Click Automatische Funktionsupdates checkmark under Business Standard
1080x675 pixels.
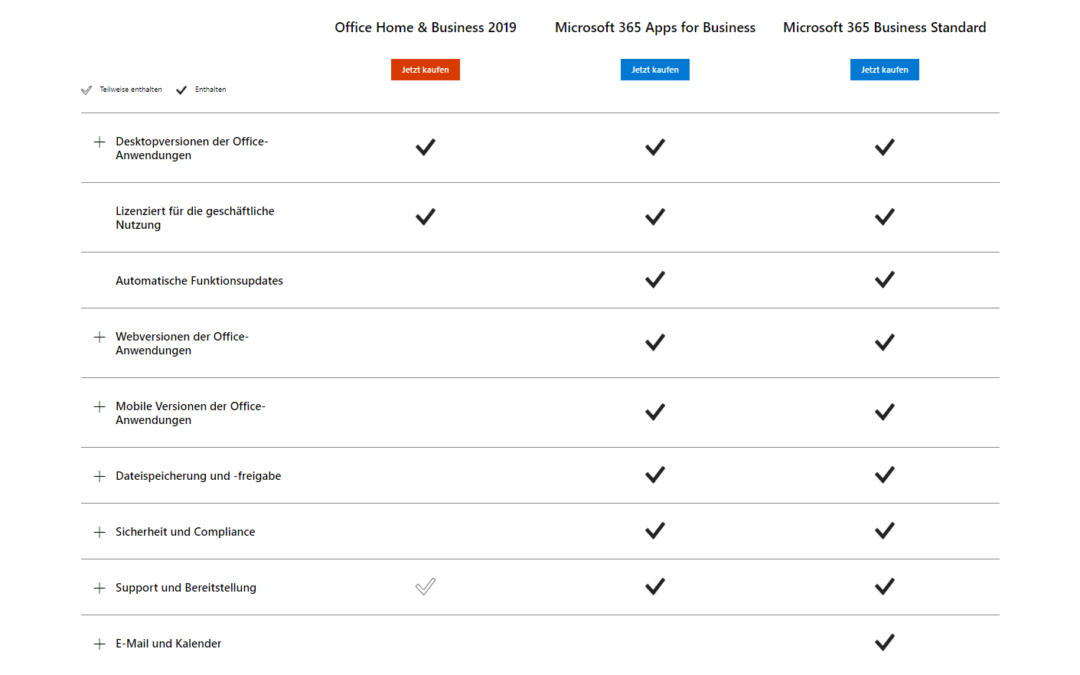pyautogui.click(x=884, y=279)
